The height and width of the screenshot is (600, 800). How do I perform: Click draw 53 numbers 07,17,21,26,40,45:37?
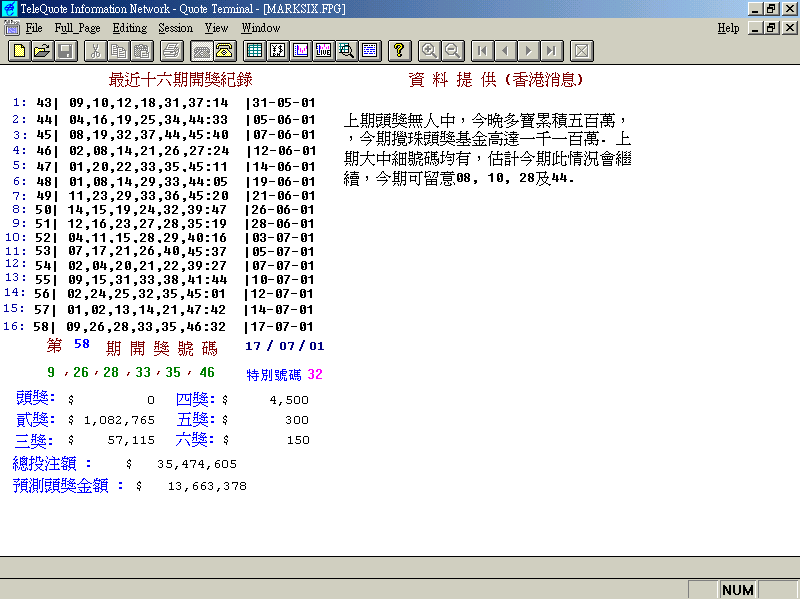(147, 252)
